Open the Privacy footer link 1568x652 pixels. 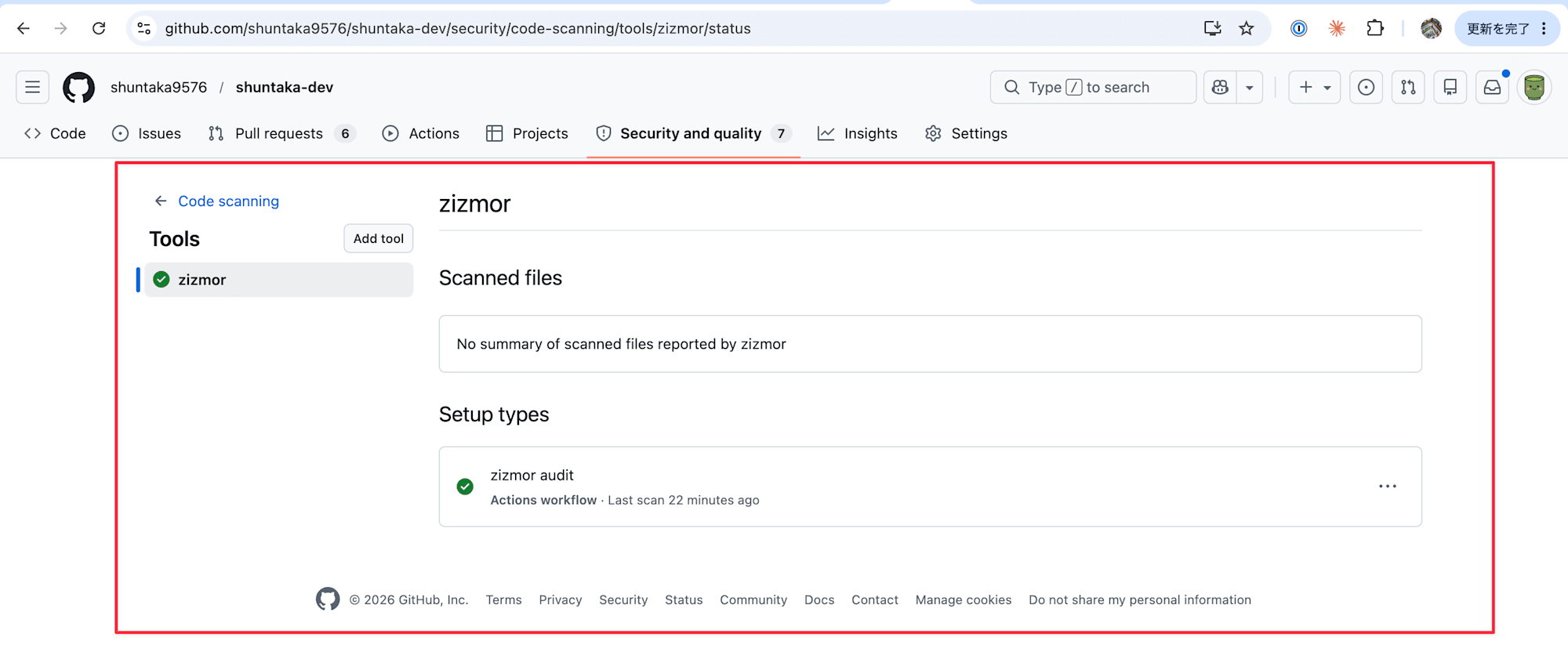[561, 599]
